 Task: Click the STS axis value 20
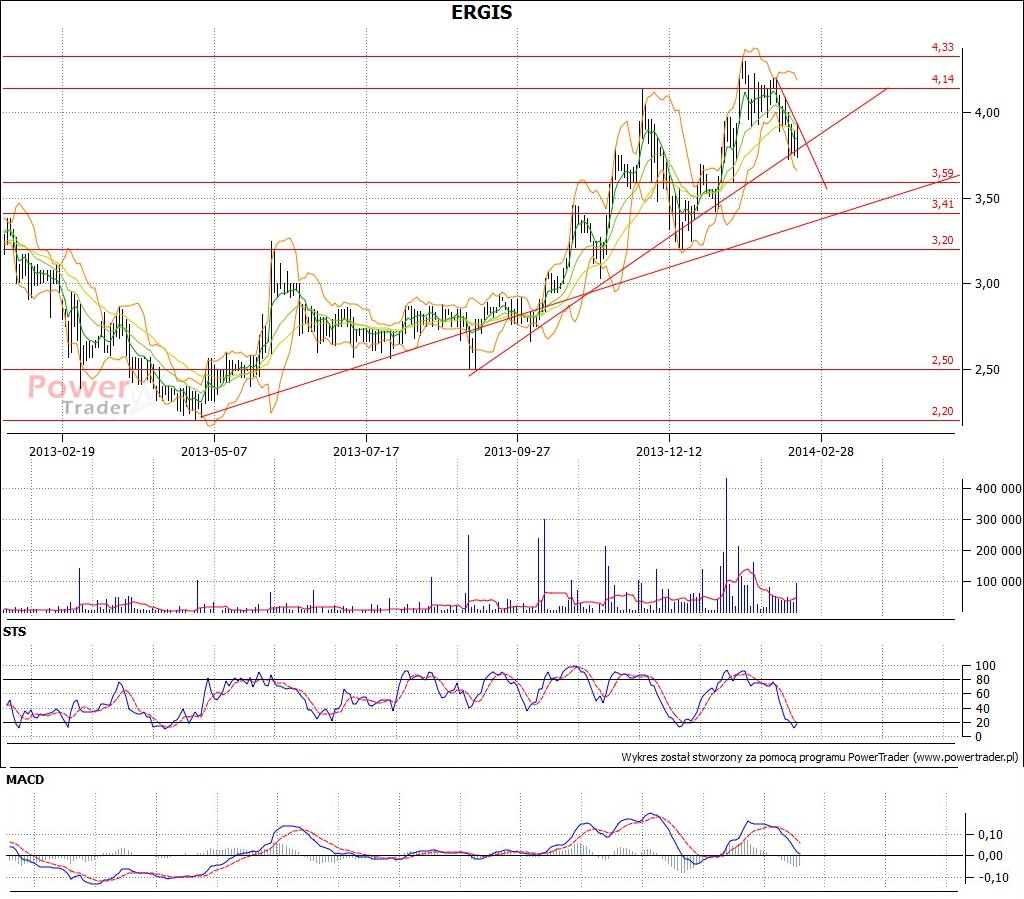(x=982, y=723)
